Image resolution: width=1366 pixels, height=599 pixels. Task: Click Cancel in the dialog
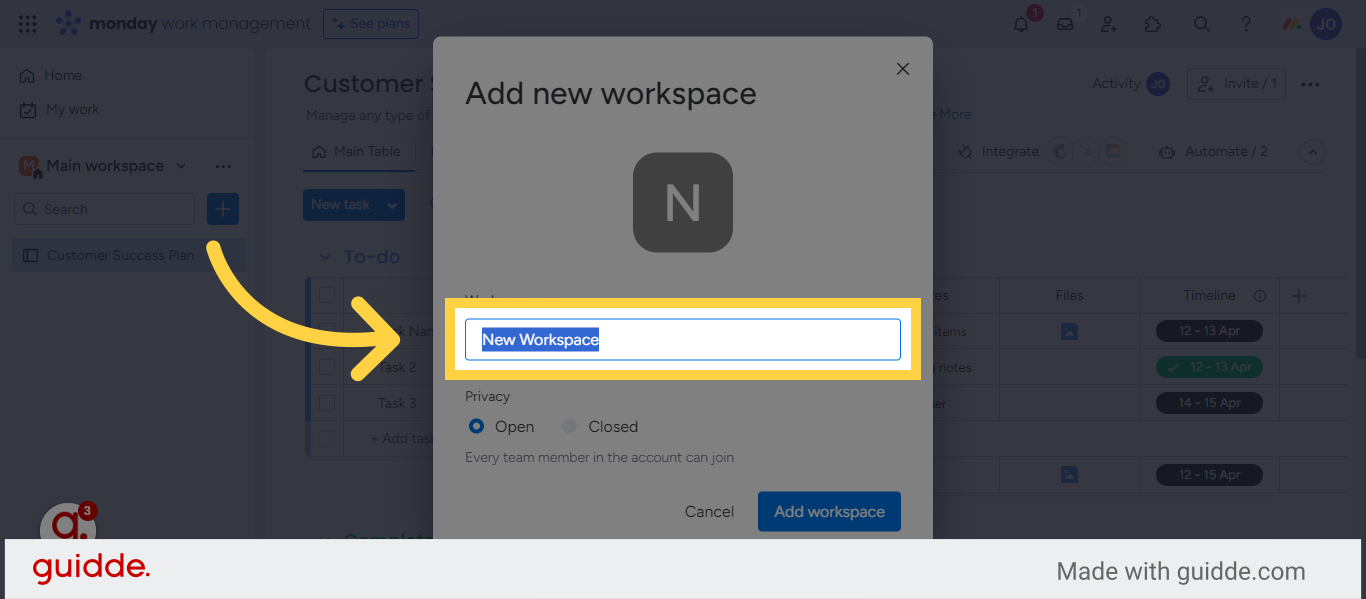click(x=709, y=511)
